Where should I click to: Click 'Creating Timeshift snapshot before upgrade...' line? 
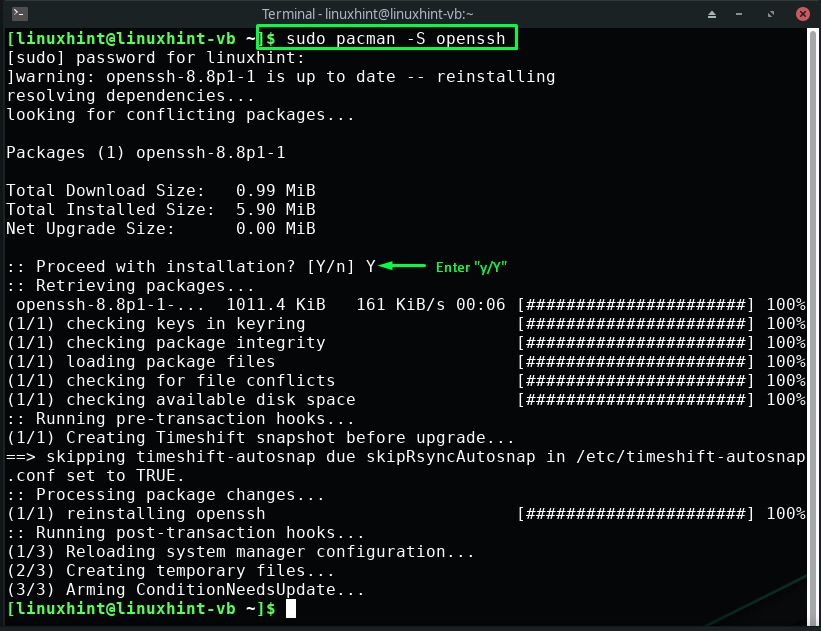(260, 438)
